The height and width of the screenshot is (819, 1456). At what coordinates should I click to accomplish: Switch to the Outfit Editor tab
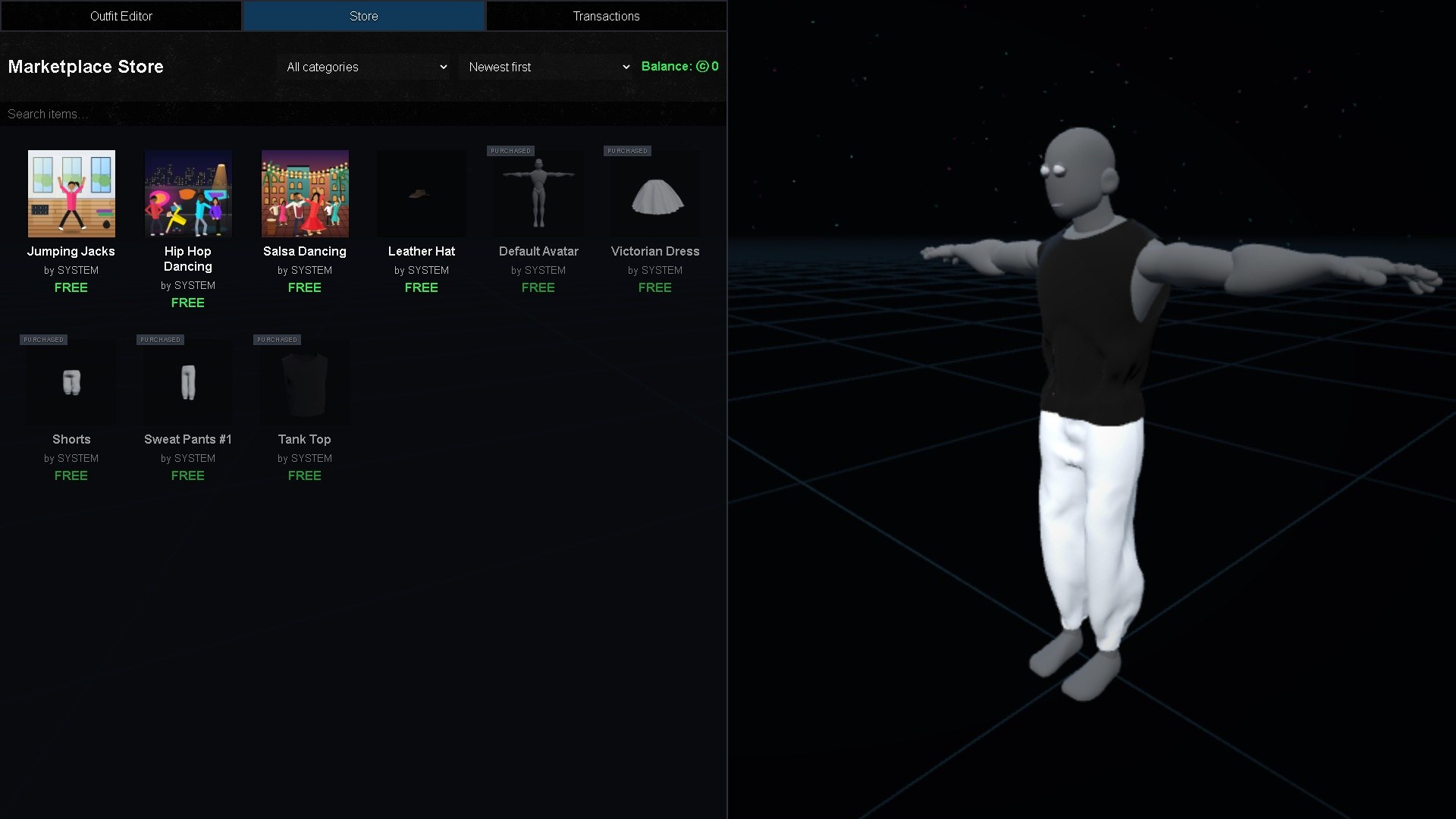(121, 16)
